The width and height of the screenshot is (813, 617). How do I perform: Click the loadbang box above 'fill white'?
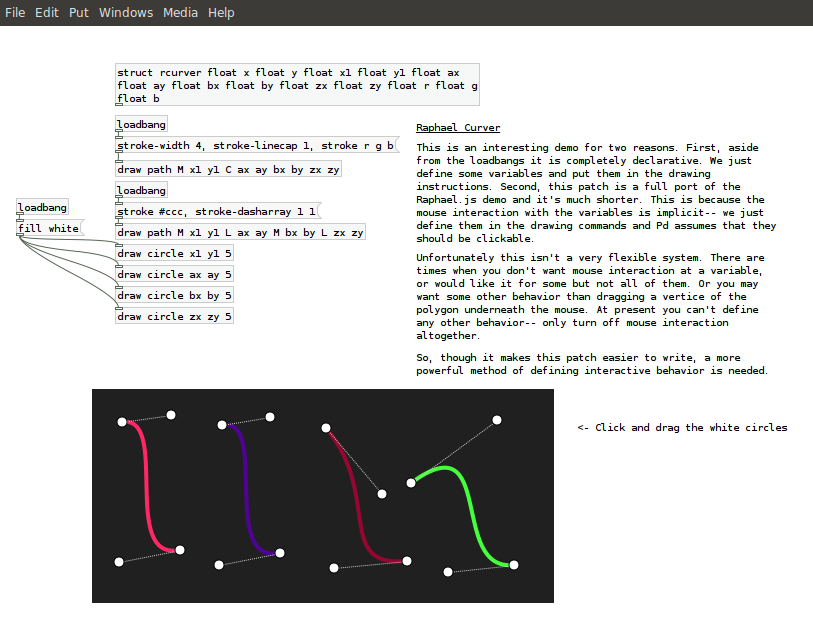pyautogui.click(x=42, y=208)
